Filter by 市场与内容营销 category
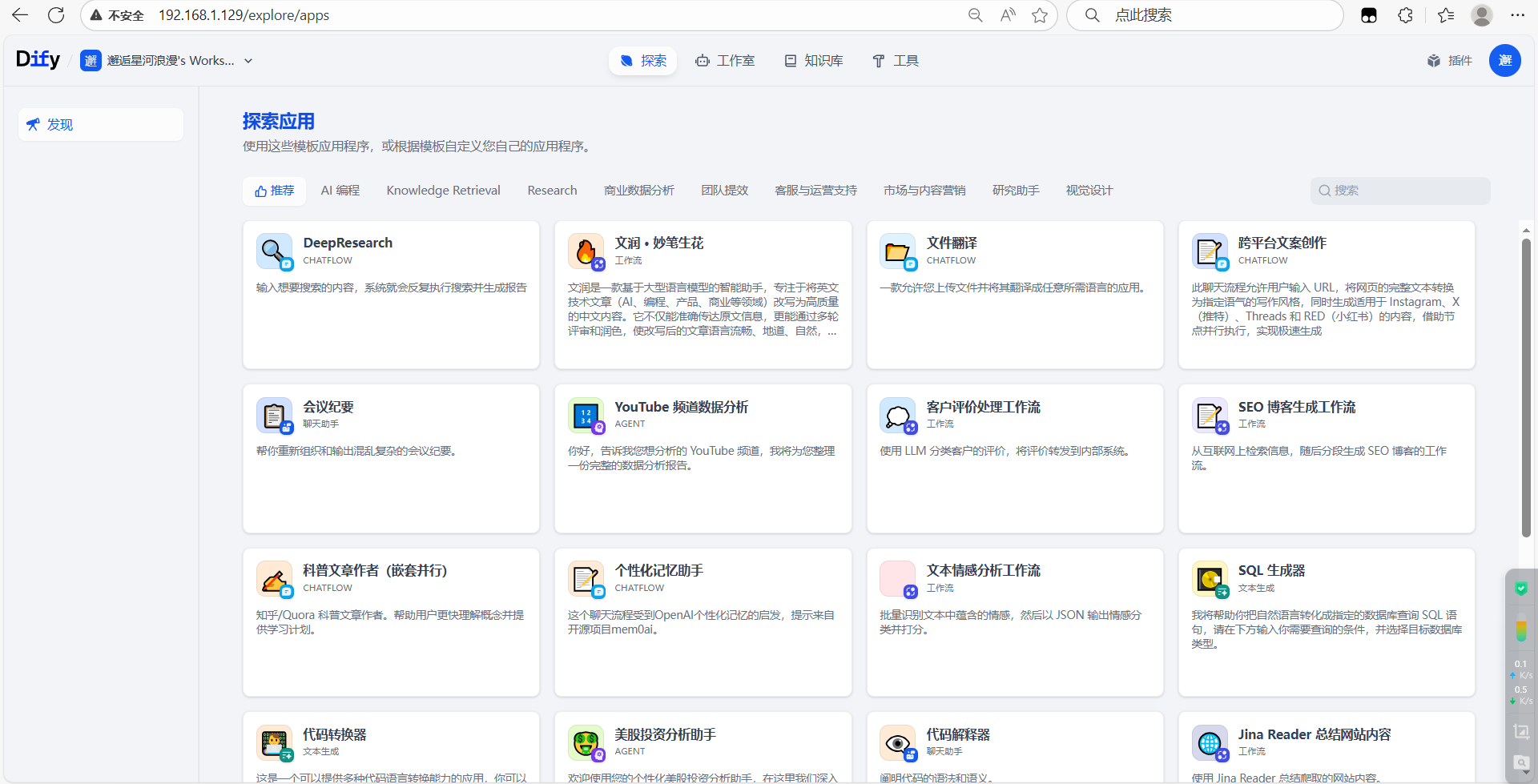 (x=924, y=191)
